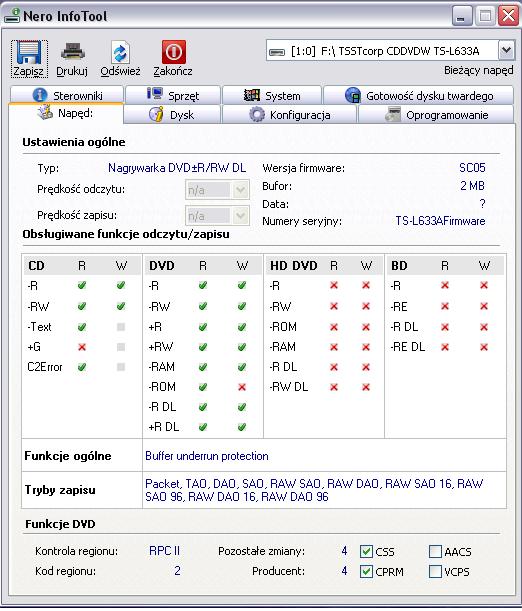
Task: Click the Pozostałe zmiany value 4
Action: pos(344,551)
